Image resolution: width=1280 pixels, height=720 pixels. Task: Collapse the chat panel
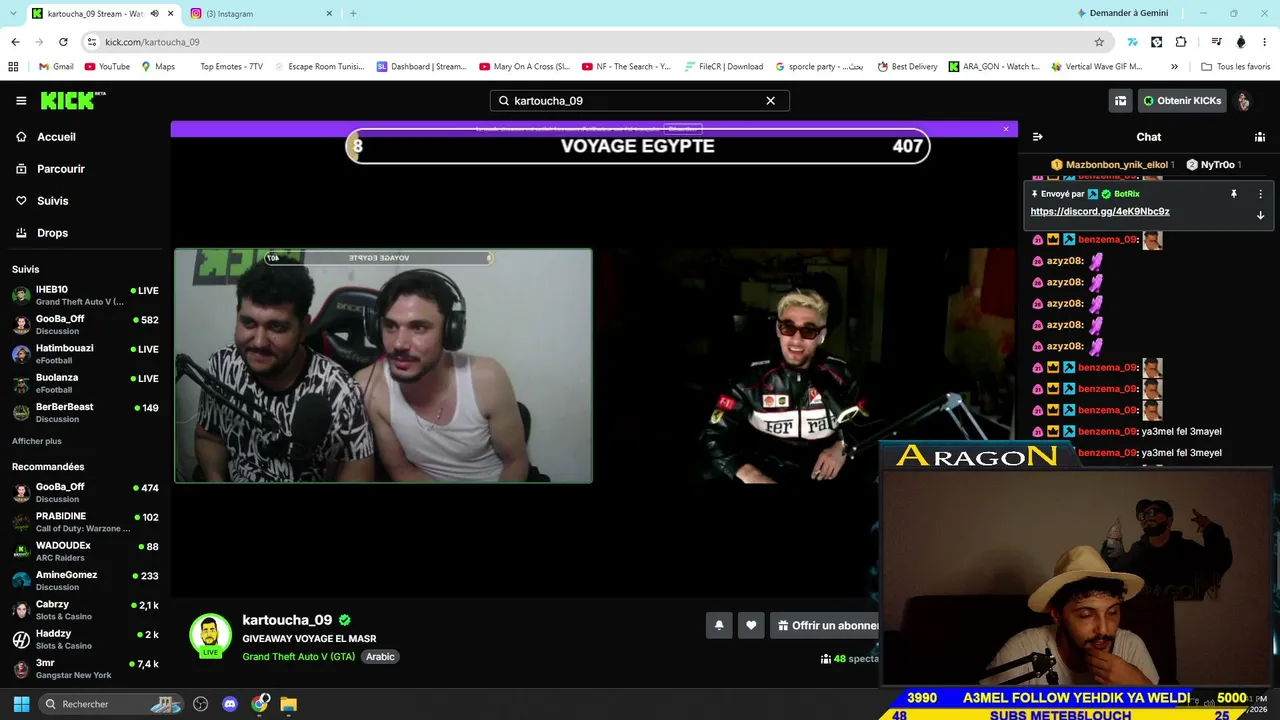1037,137
